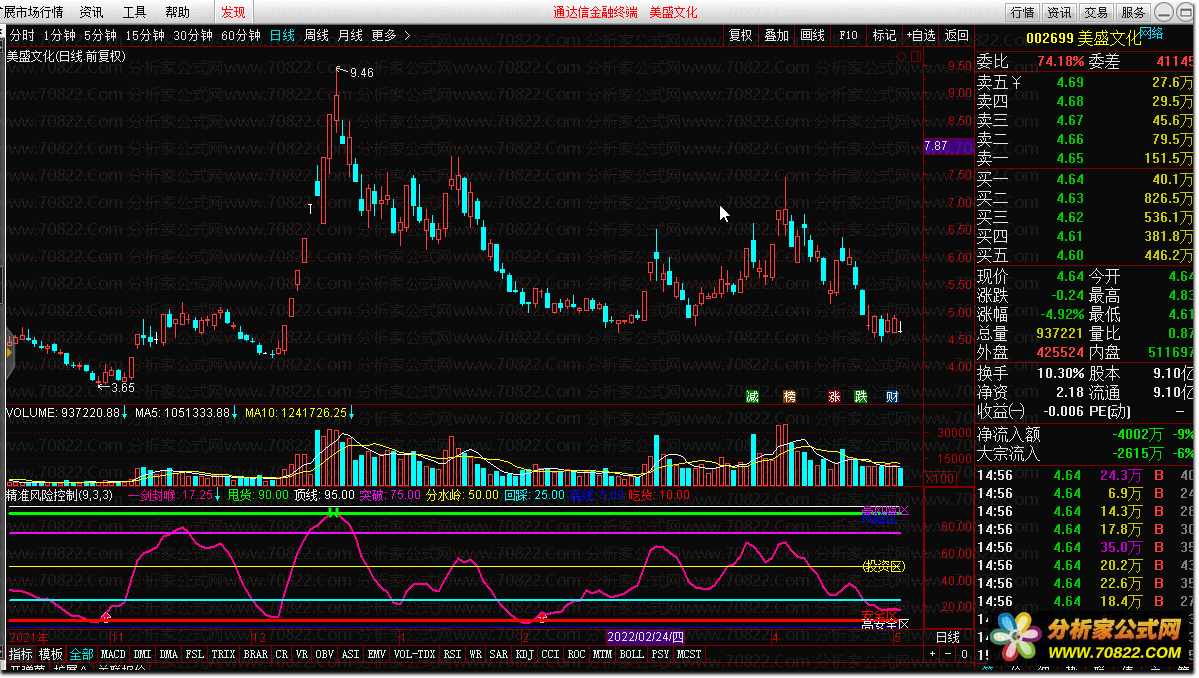The width and height of the screenshot is (1199, 678).
Task: Select the DMA indicator
Action: point(168,654)
